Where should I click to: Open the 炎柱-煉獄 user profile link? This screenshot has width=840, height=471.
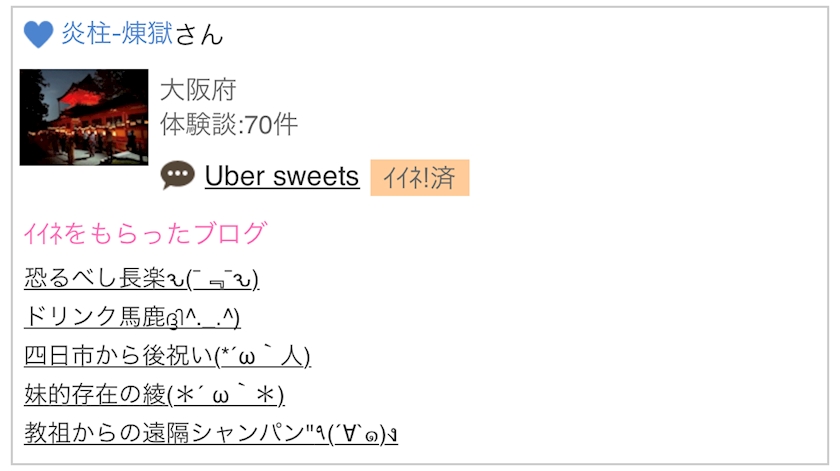click(117, 35)
